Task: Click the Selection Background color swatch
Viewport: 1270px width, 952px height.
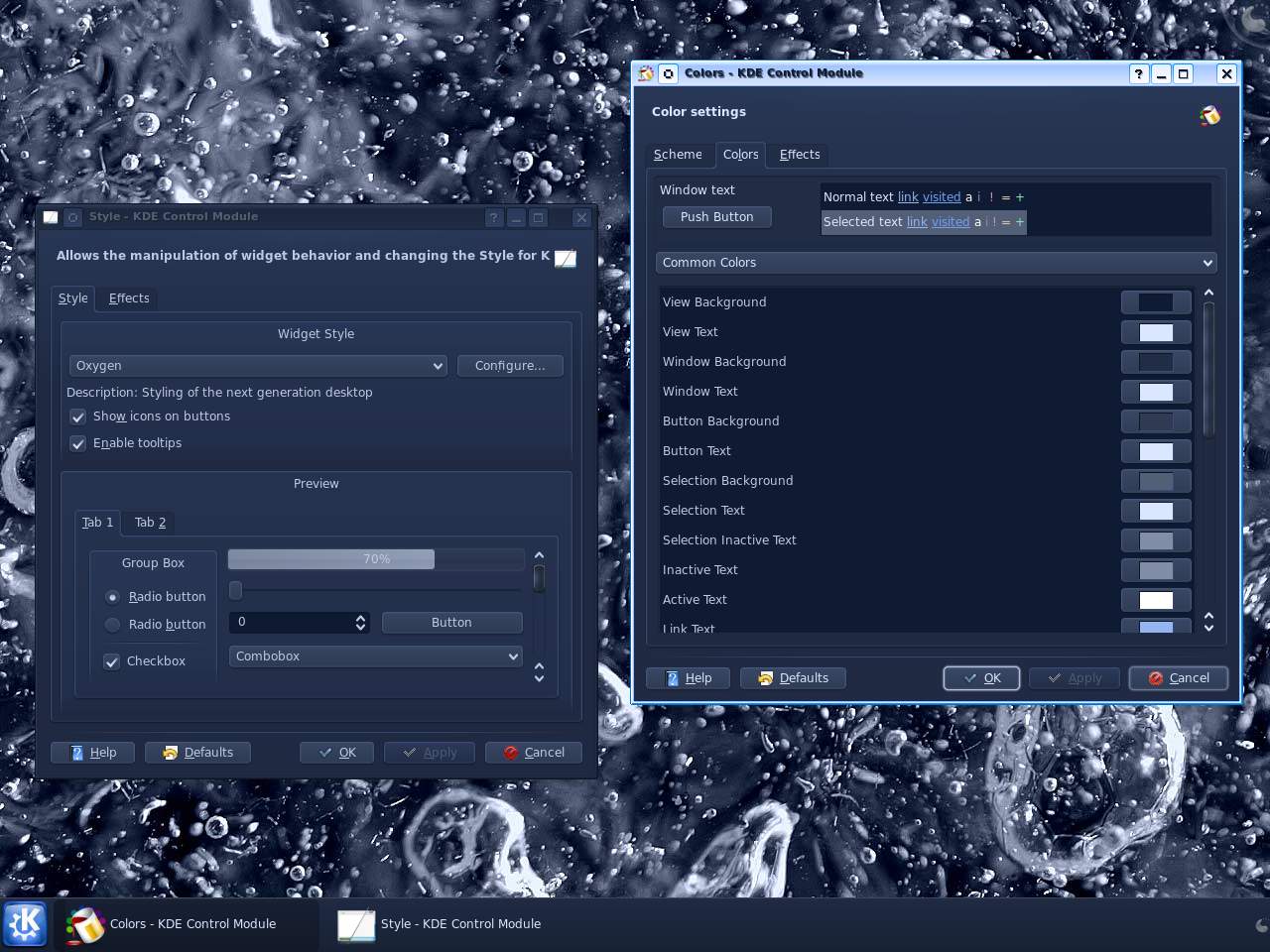Action: tap(1156, 481)
